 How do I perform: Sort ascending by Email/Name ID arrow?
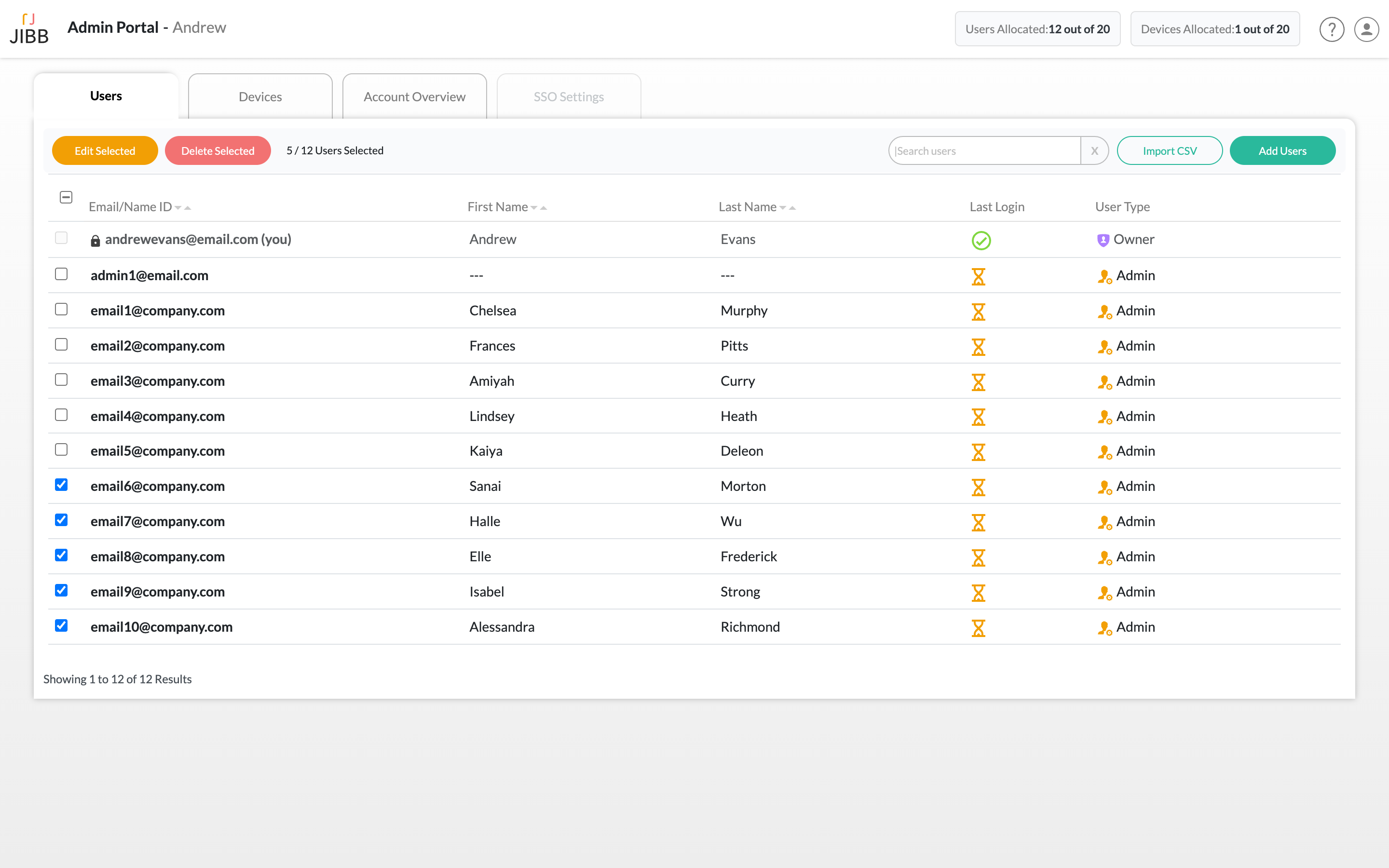188,208
